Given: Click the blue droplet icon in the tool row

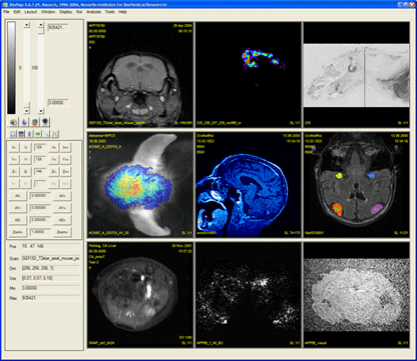Looking at the screenshot, I should point(24,122).
